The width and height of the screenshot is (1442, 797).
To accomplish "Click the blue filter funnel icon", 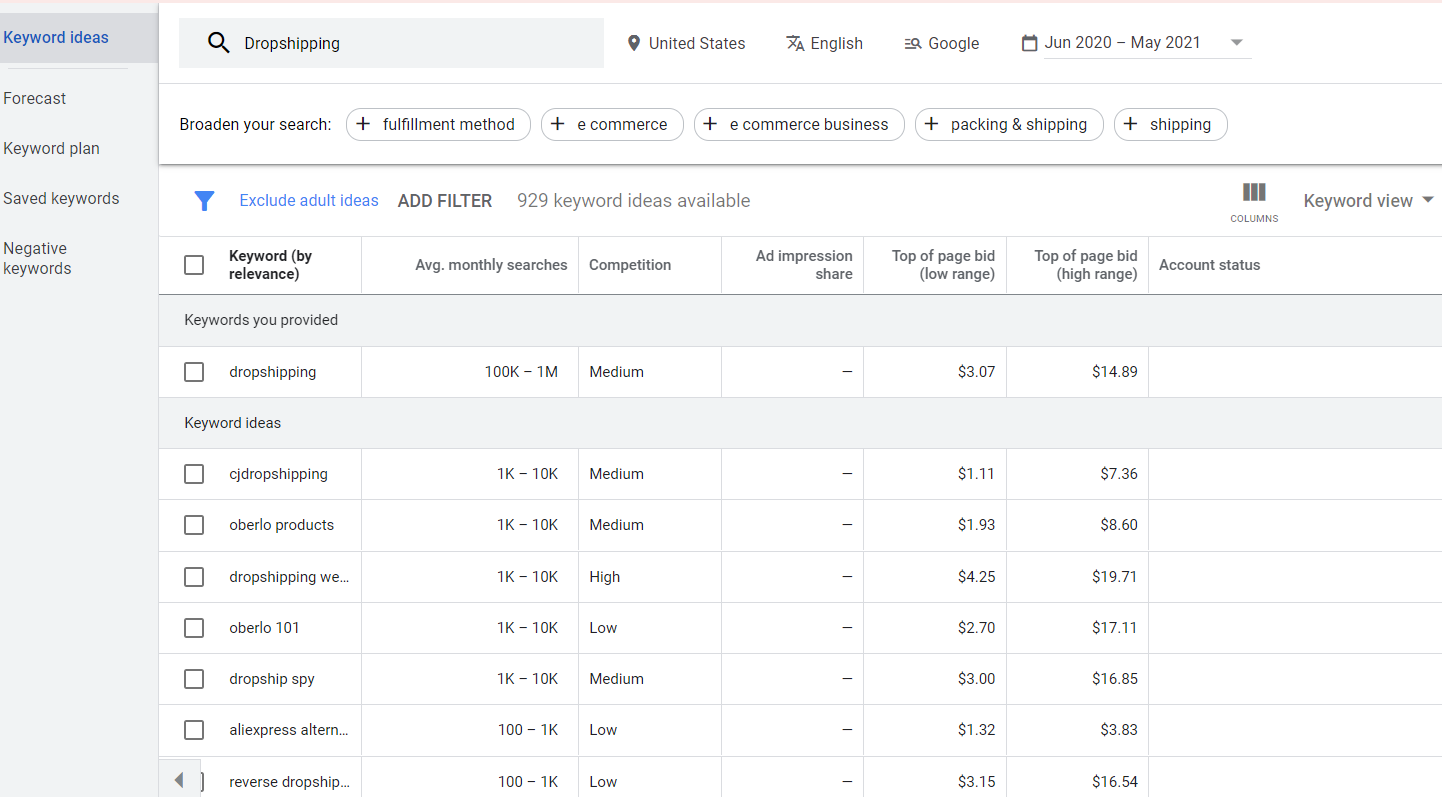I will (x=204, y=201).
